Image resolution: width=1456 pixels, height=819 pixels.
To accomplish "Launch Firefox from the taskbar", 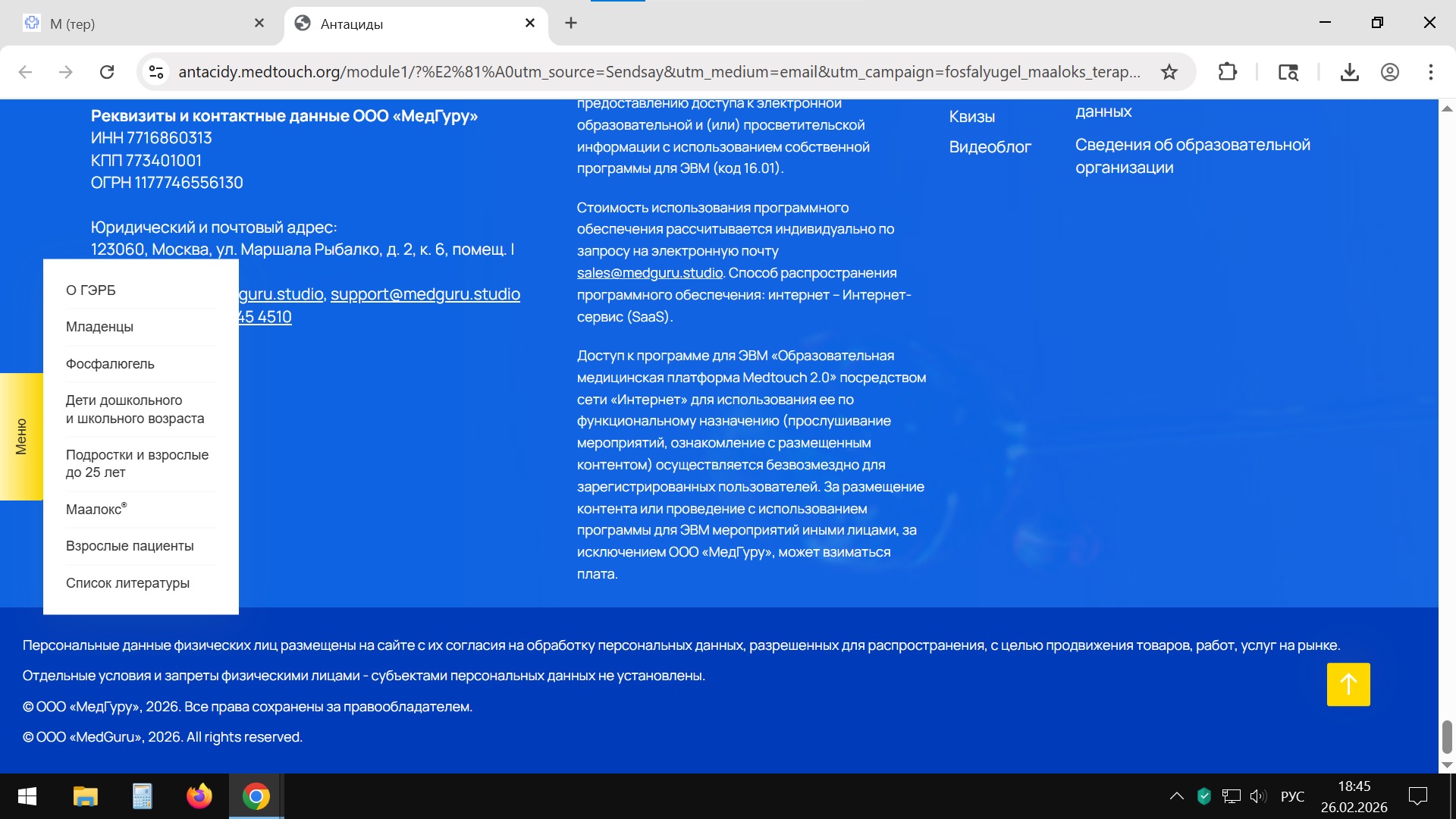I will pyautogui.click(x=199, y=796).
